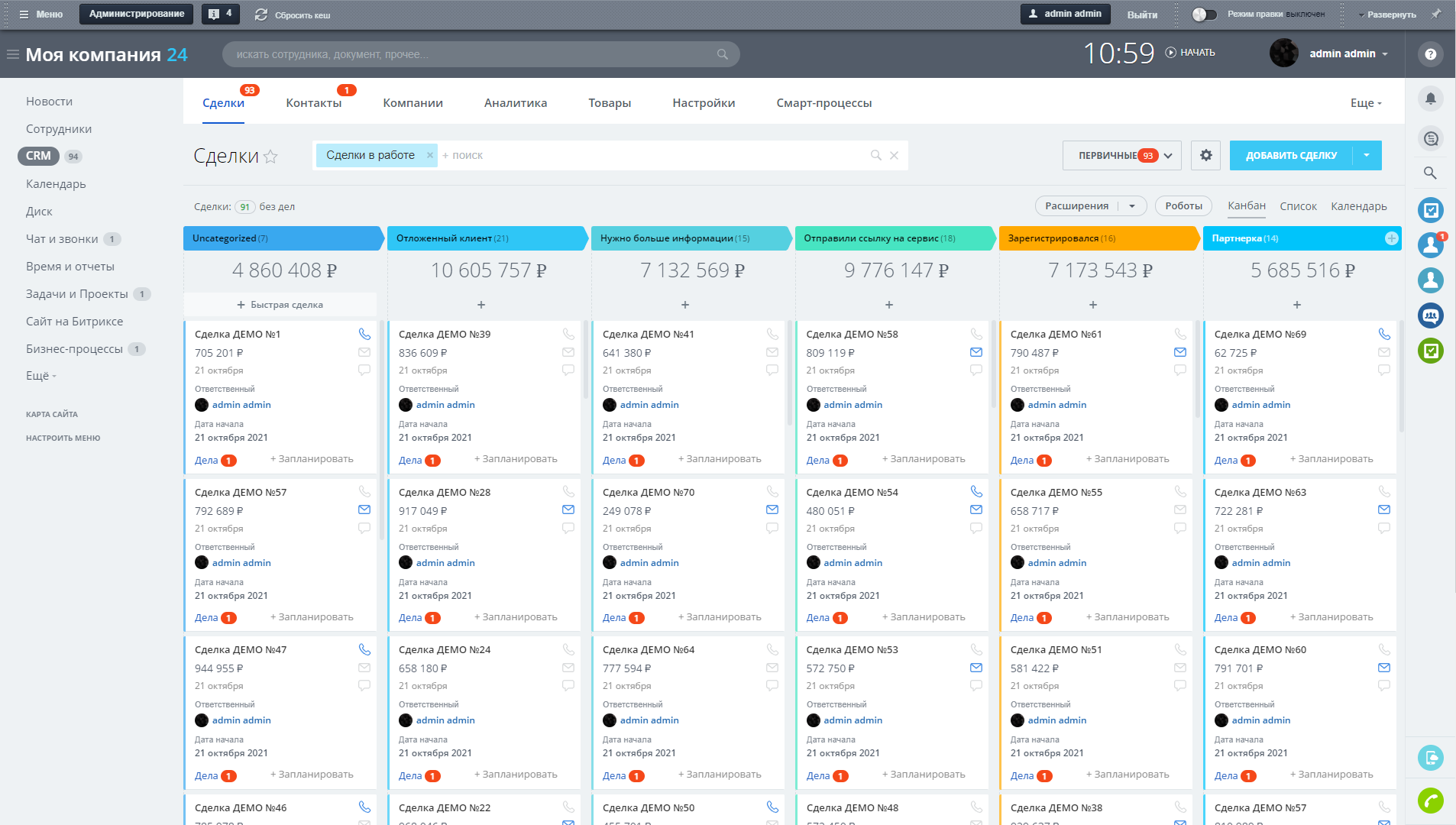Viewport: 1456px width, 825px height.
Task: Open notifications bell in right sidebar
Action: [1431, 99]
